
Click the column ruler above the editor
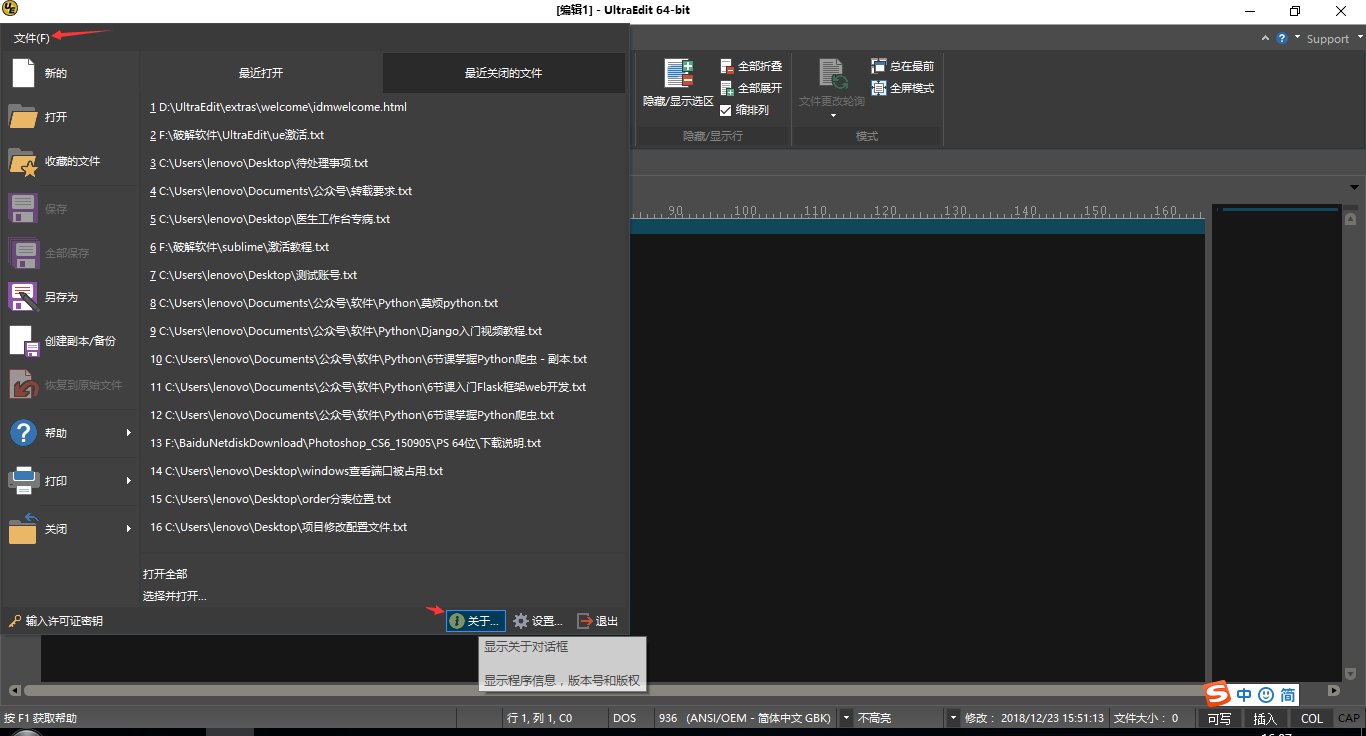click(918, 211)
